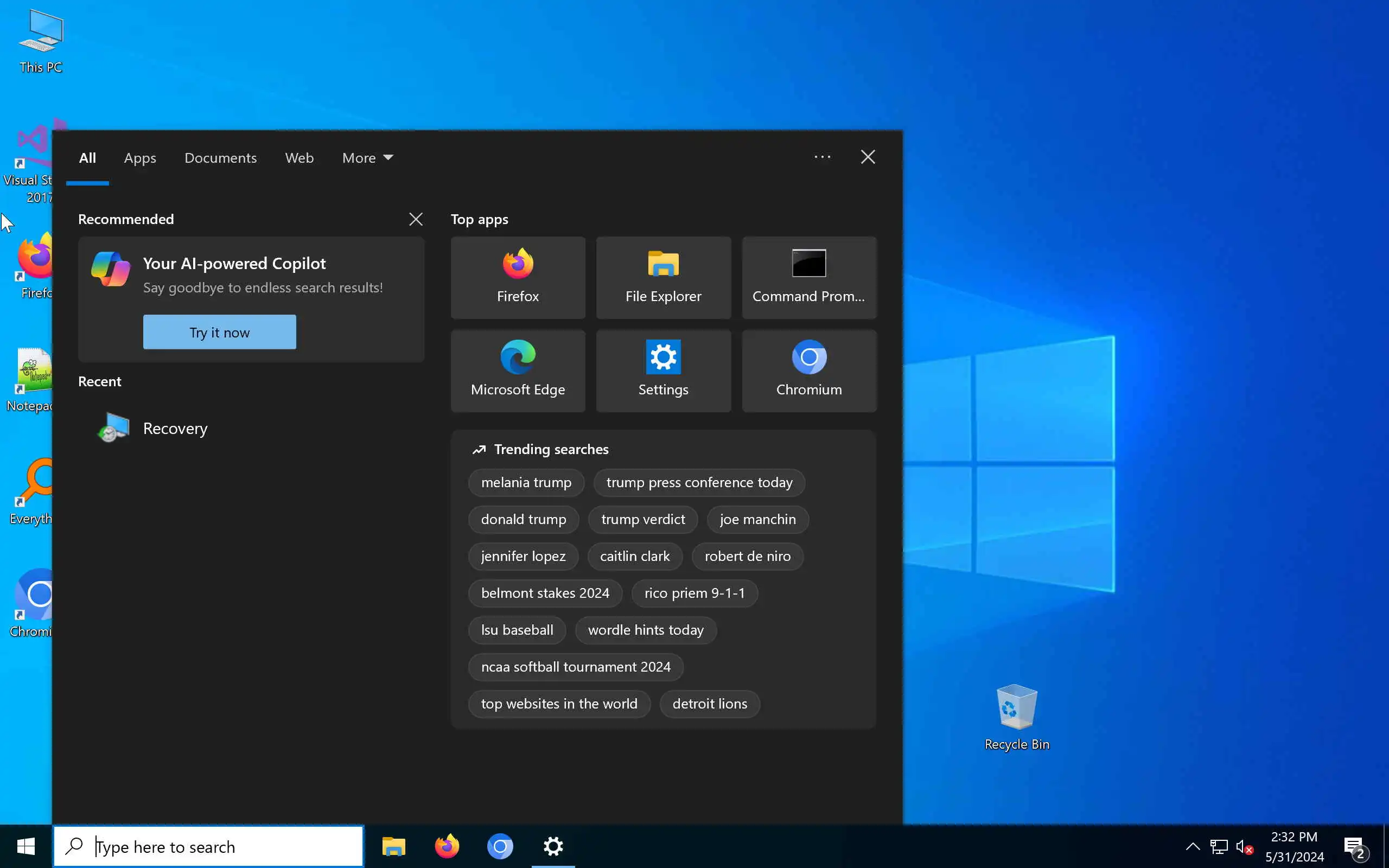This screenshot has height=868, width=1389.
Task: Show hidden system tray icons
Action: point(1192,846)
